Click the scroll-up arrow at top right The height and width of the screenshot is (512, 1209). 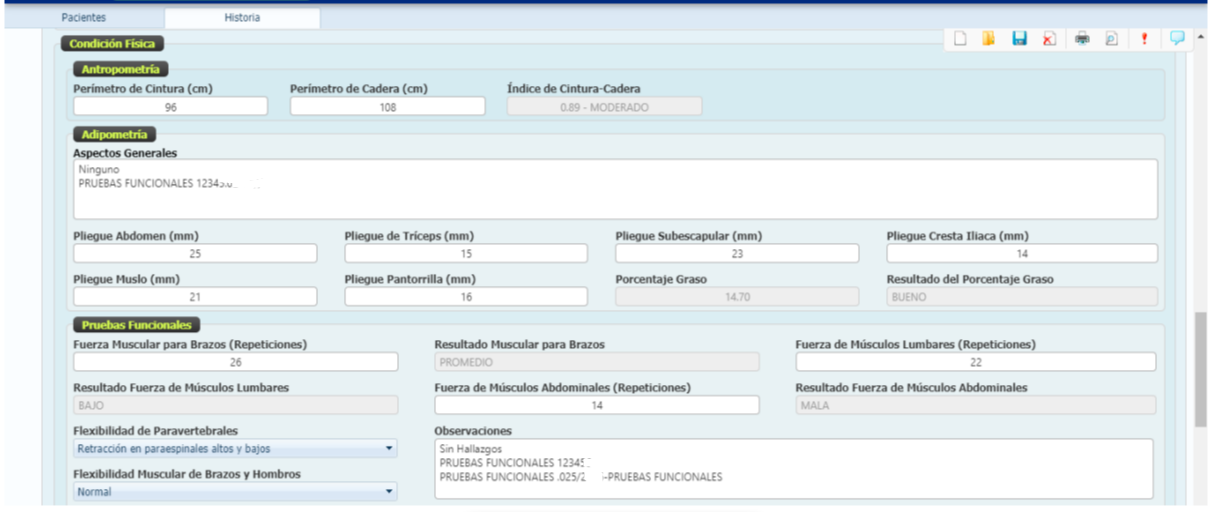(1200, 37)
